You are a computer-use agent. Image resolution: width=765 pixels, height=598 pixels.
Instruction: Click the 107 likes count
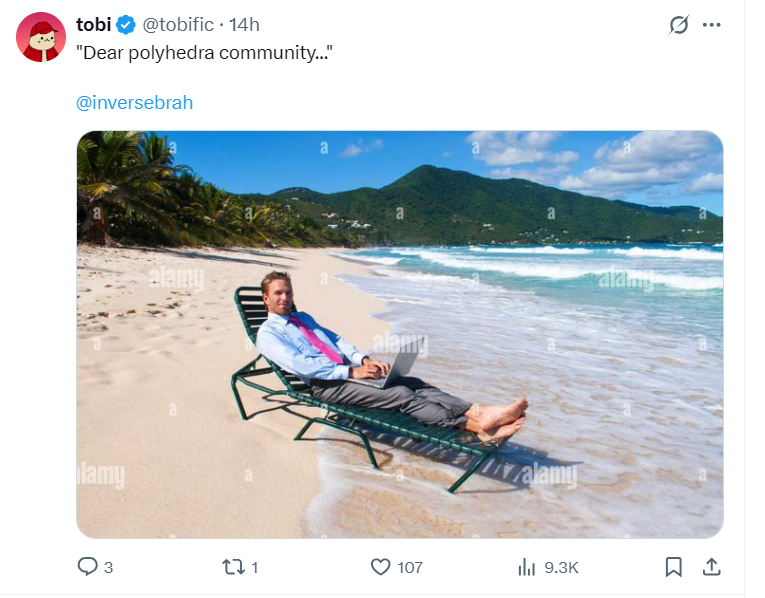pyautogui.click(x=410, y=567)
